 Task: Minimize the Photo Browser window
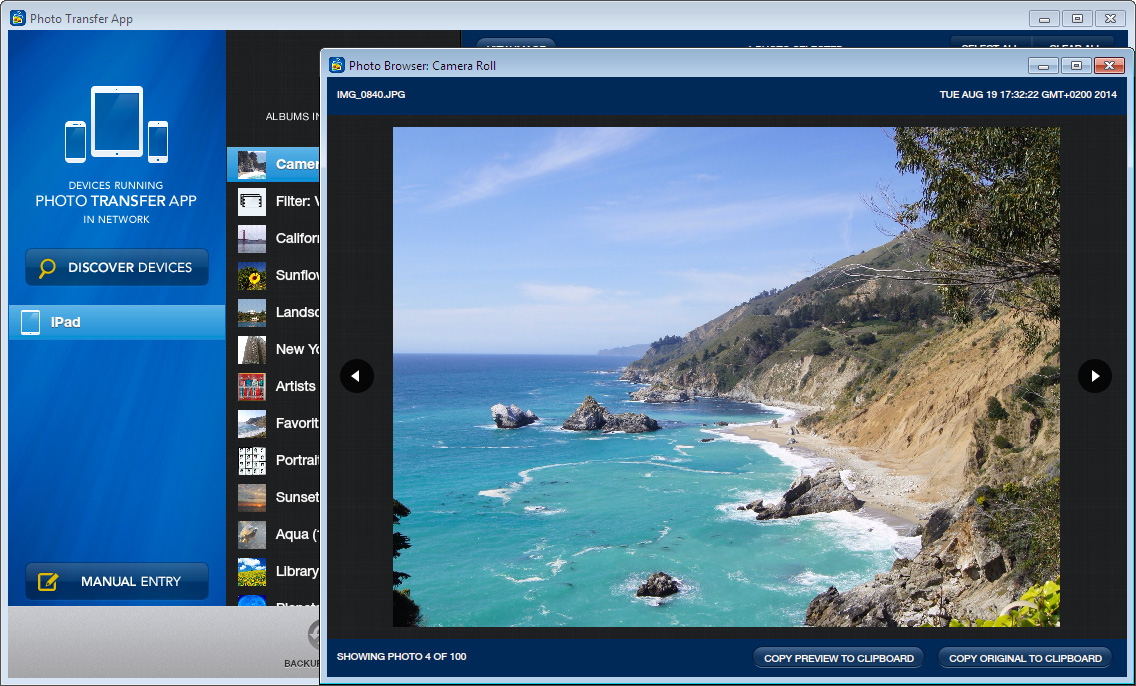pos(1043,66)
